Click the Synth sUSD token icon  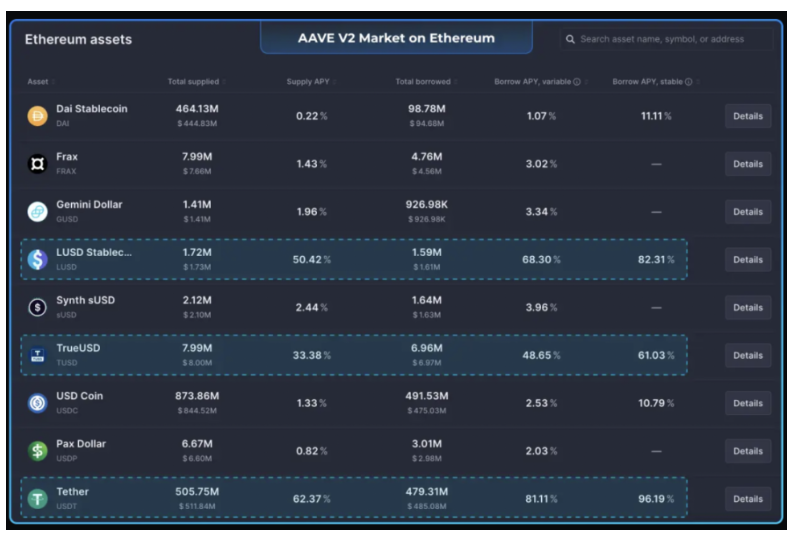[x=37, y=307]
